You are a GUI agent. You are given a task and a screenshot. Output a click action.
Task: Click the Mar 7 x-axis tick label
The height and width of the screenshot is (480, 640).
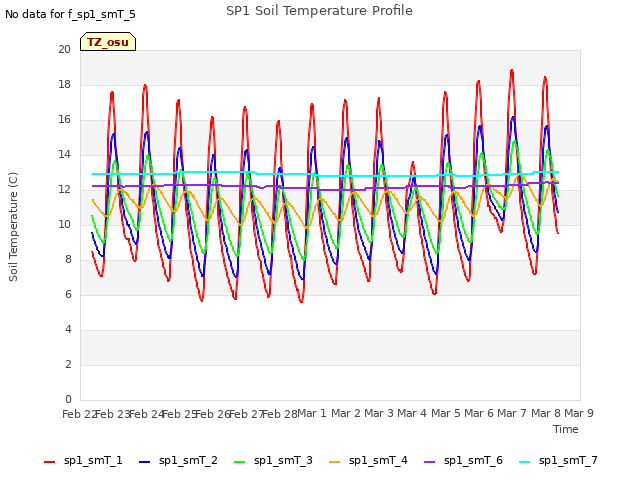512,413
